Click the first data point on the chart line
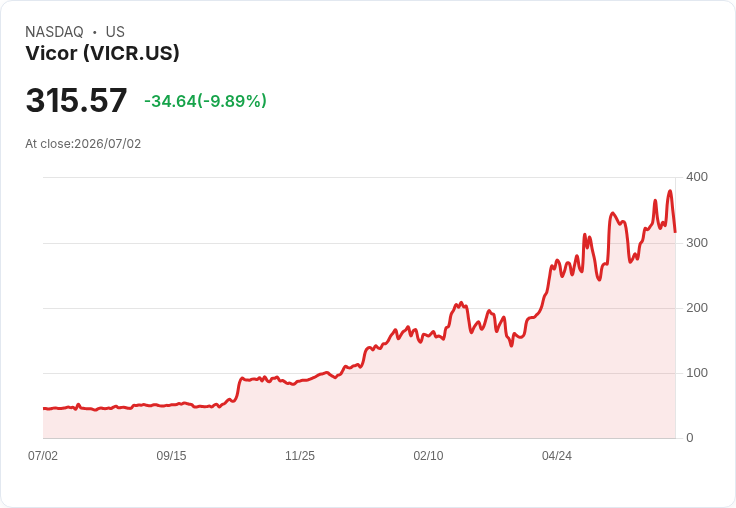This screenshot has height=508, width=736. click(x=44, y=408)
